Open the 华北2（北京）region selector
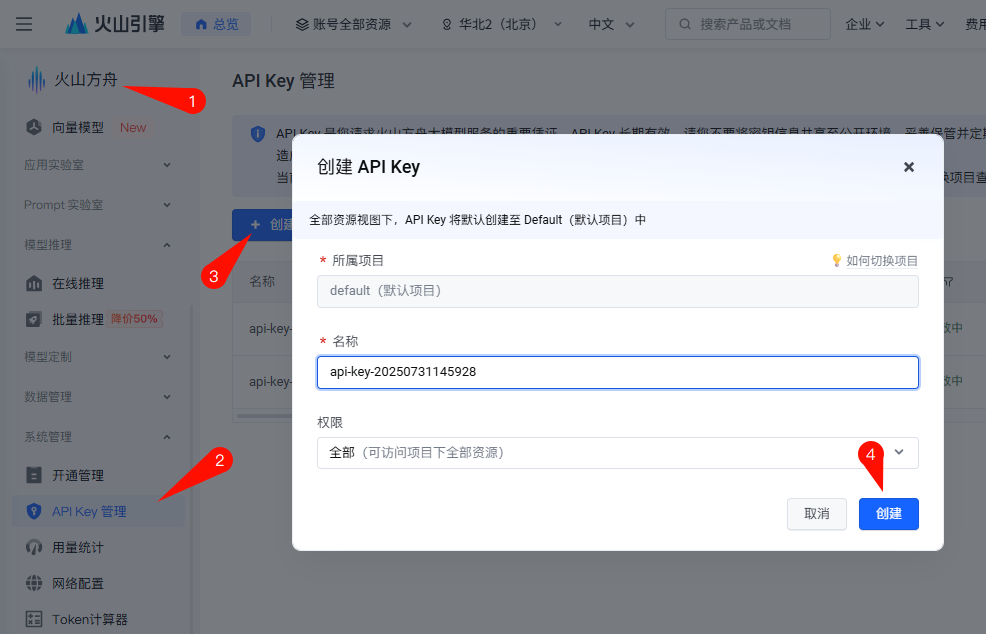The width and height of the screenshot is (986, 634). tap(501, 25)
